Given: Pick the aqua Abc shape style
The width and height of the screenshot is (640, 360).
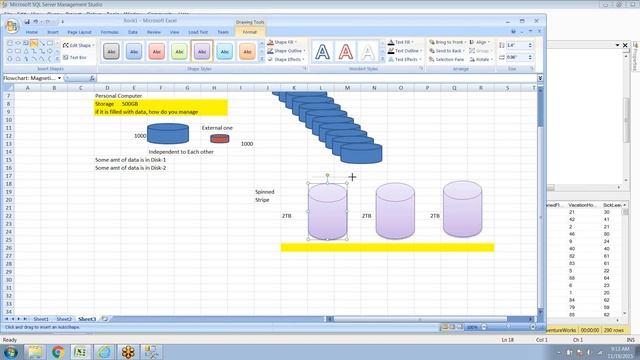Looking at the screenshot, I should point(224,52).
